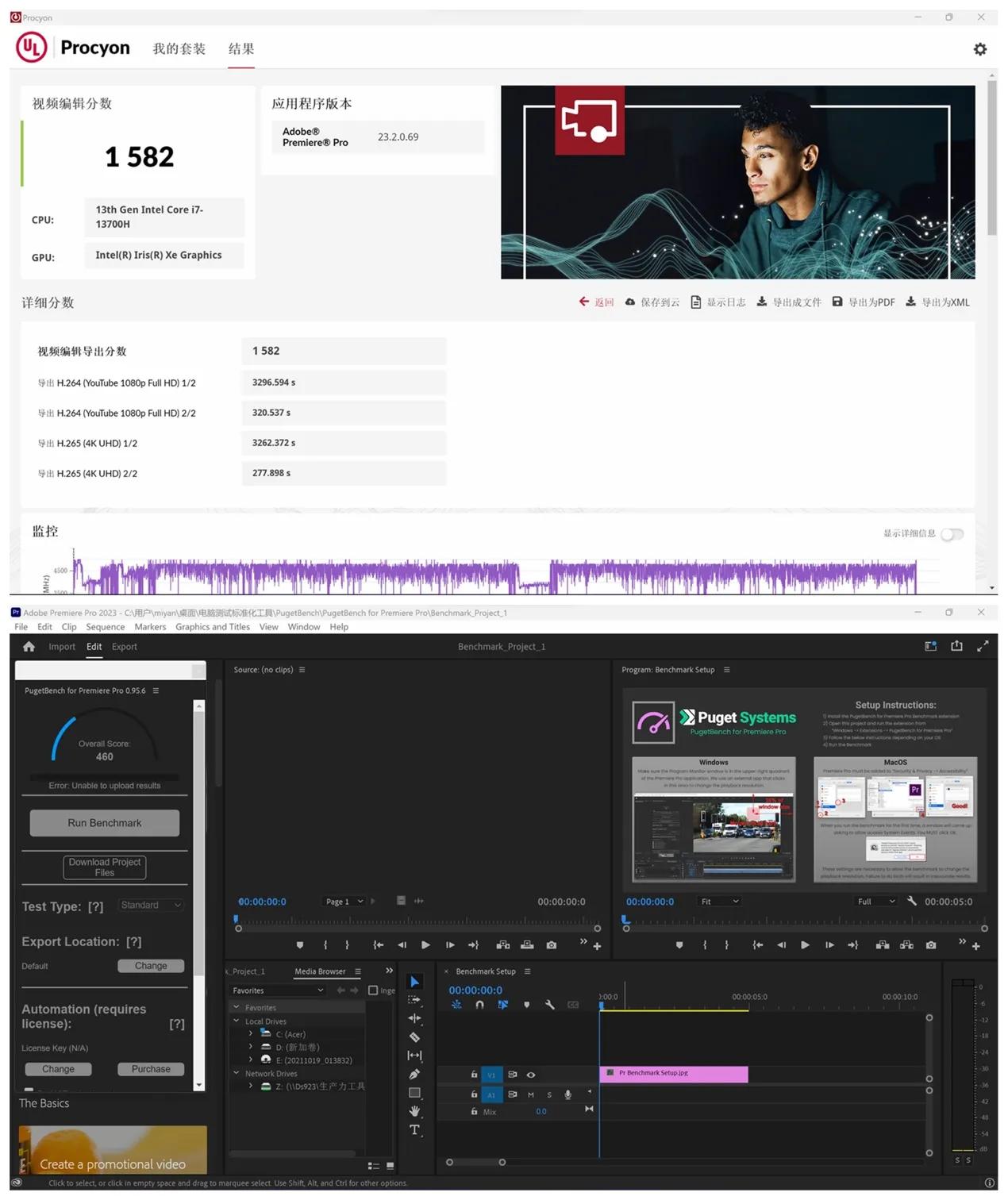Open Program monitor settings wrench

coord(912,901)
